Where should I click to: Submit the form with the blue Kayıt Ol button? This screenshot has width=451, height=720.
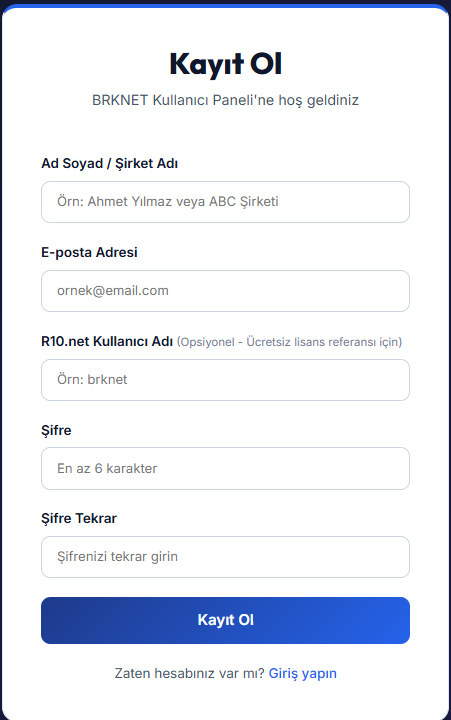point(225,620)
